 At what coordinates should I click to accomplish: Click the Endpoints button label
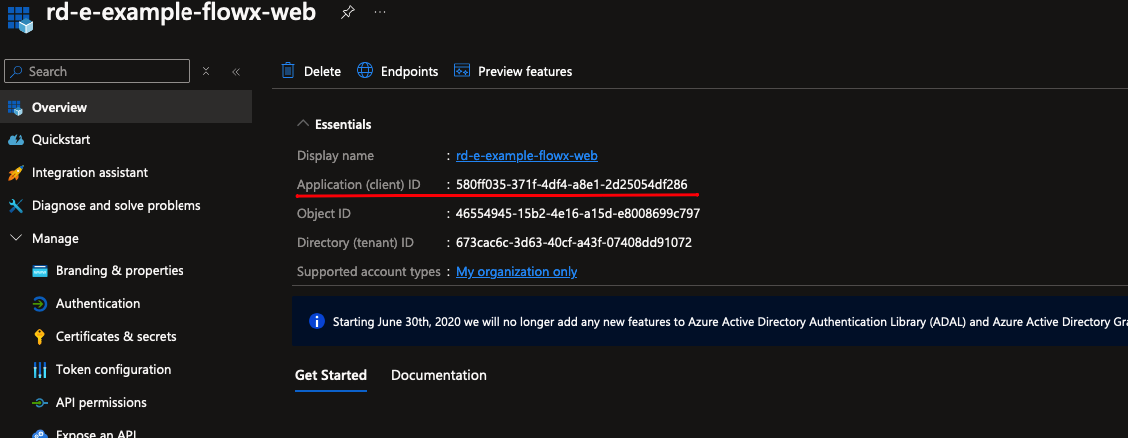coord(409,71)
